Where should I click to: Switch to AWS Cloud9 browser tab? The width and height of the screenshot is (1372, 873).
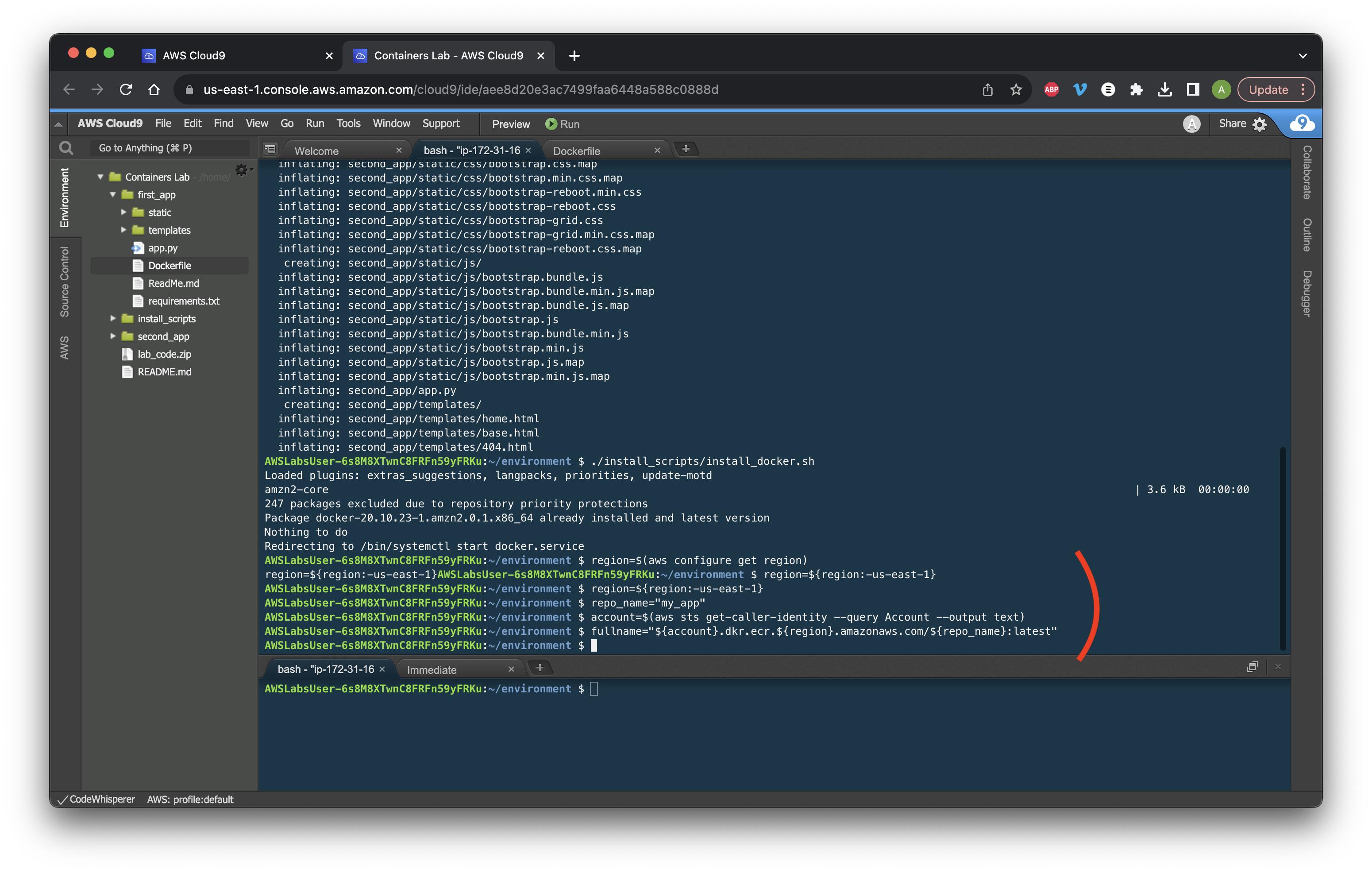pyautogui.click(x=237, y=56)
